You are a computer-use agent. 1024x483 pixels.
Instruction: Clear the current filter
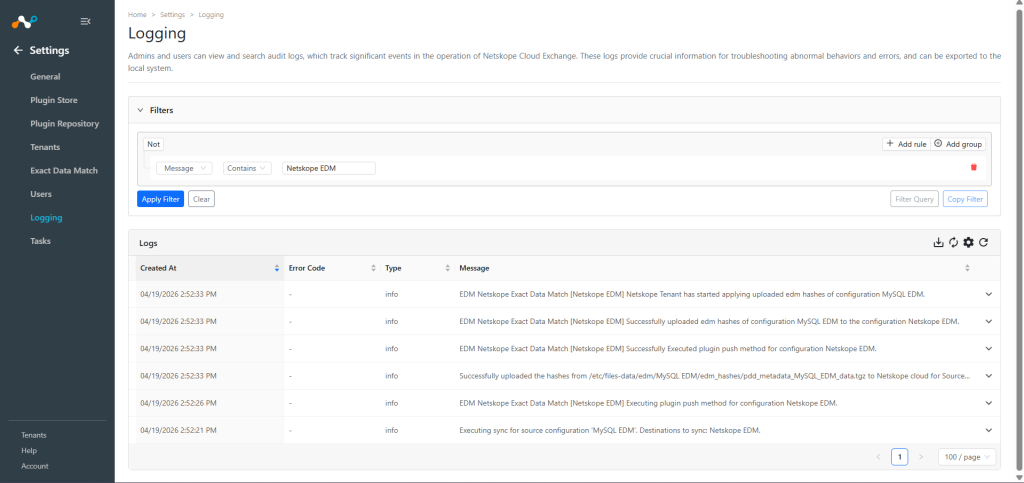point(202,199)
